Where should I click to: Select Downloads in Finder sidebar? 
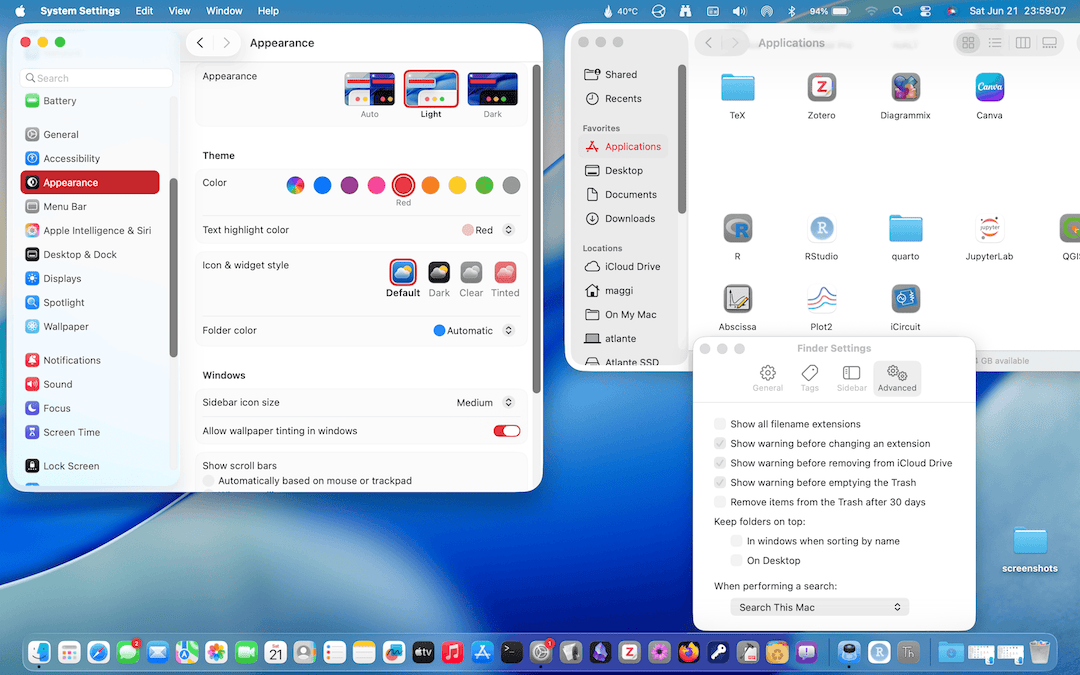click(623, 218)
